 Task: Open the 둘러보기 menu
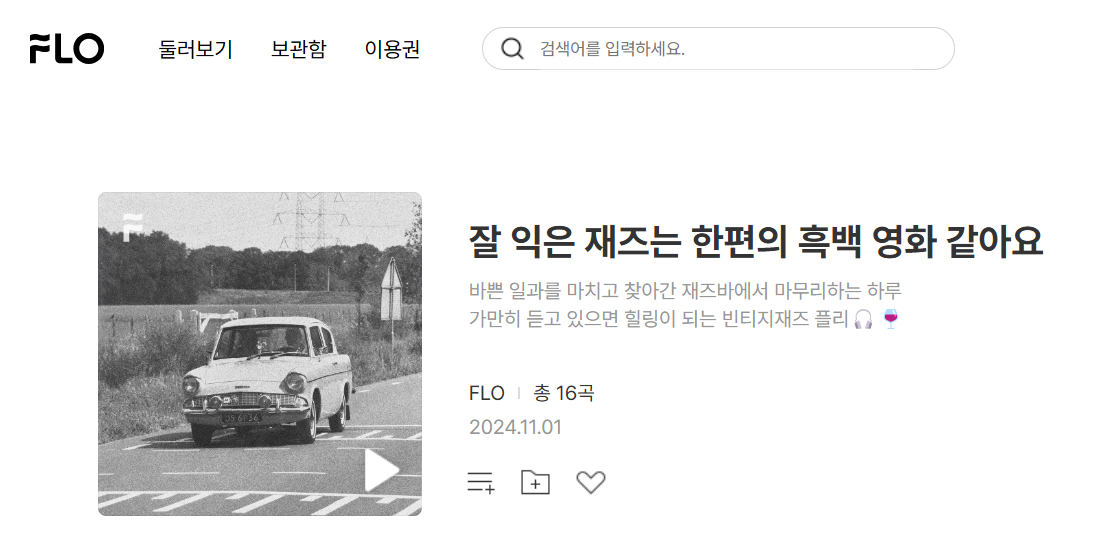[195, 49]
